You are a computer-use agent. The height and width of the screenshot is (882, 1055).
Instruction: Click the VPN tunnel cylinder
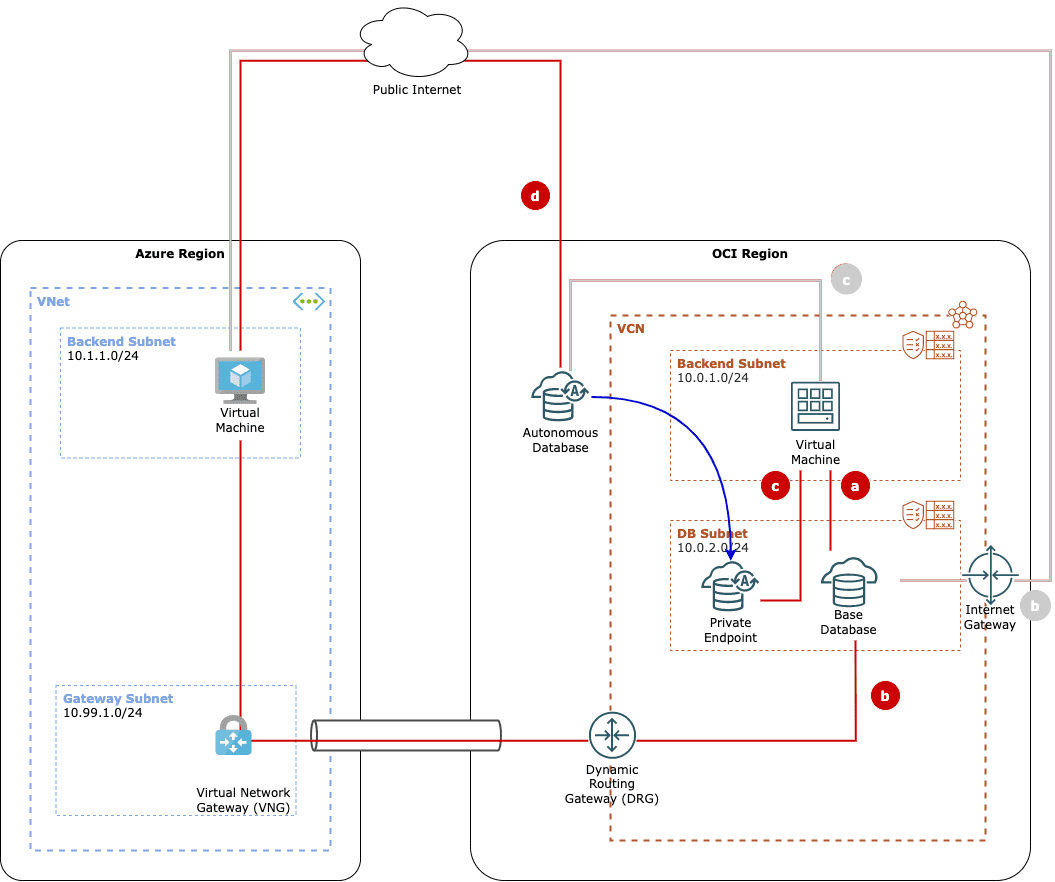[x=406, y=735]
